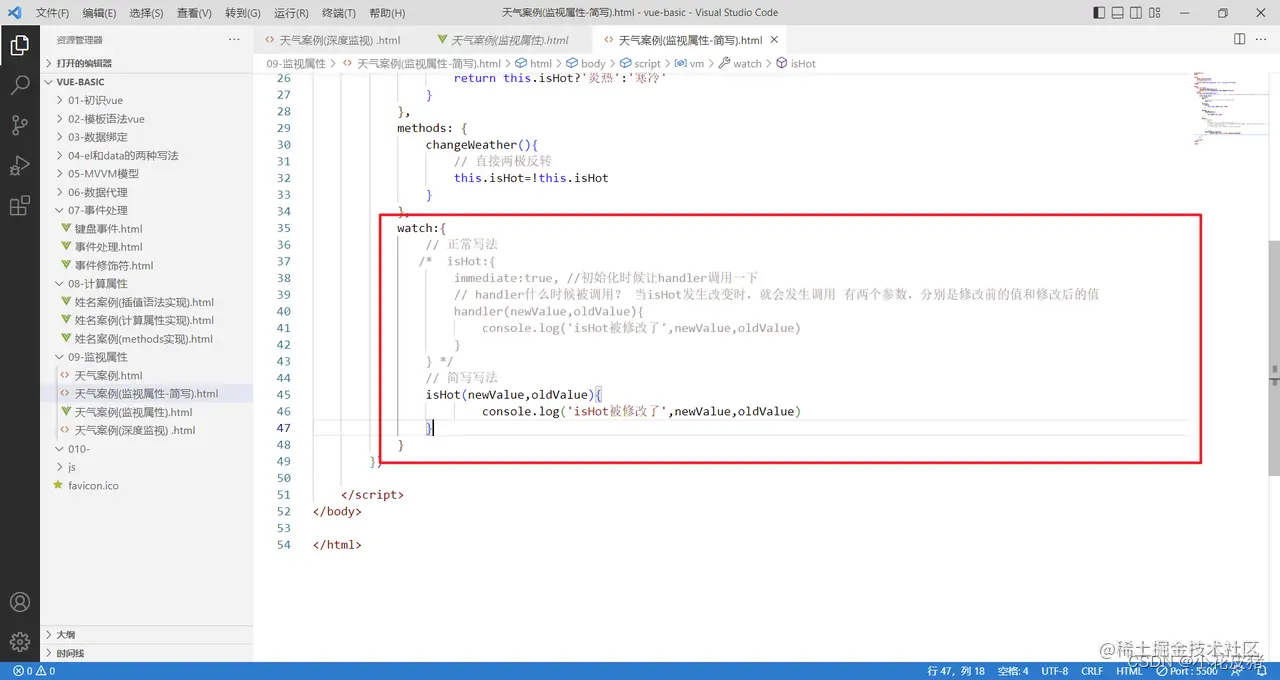Click the vm breadcrumb item
The height and width of the screenshot is (680, 1280).
[690, 63]
